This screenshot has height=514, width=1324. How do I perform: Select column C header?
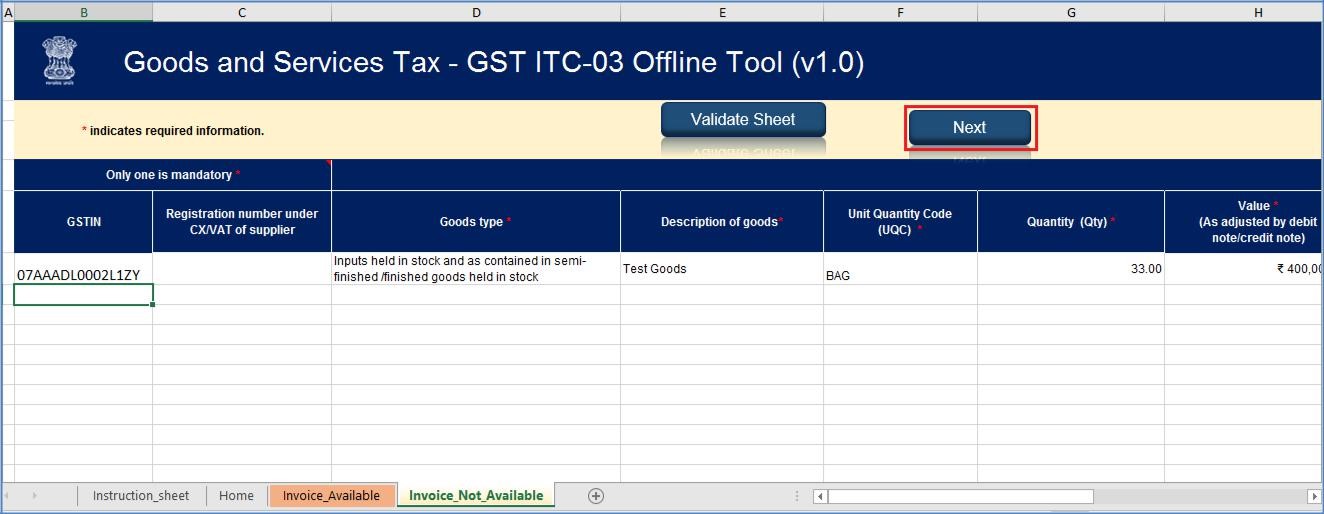pyautogui.click(x=242, y=12)
